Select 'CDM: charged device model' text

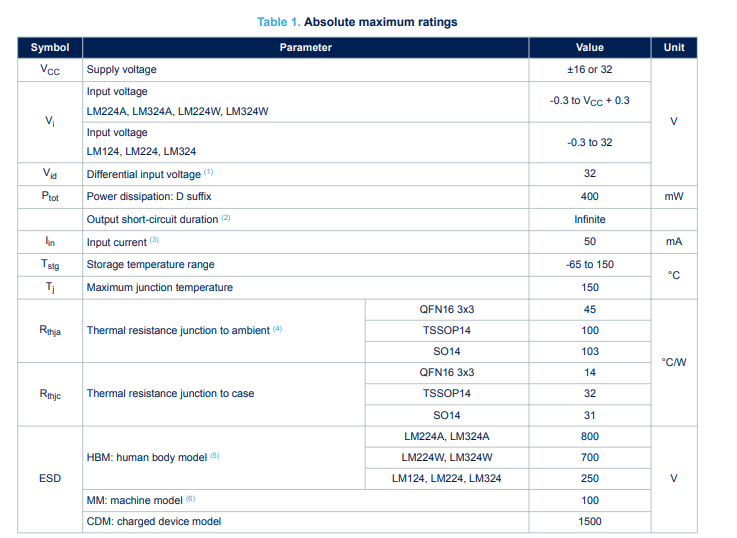click(x=154, y=522)
